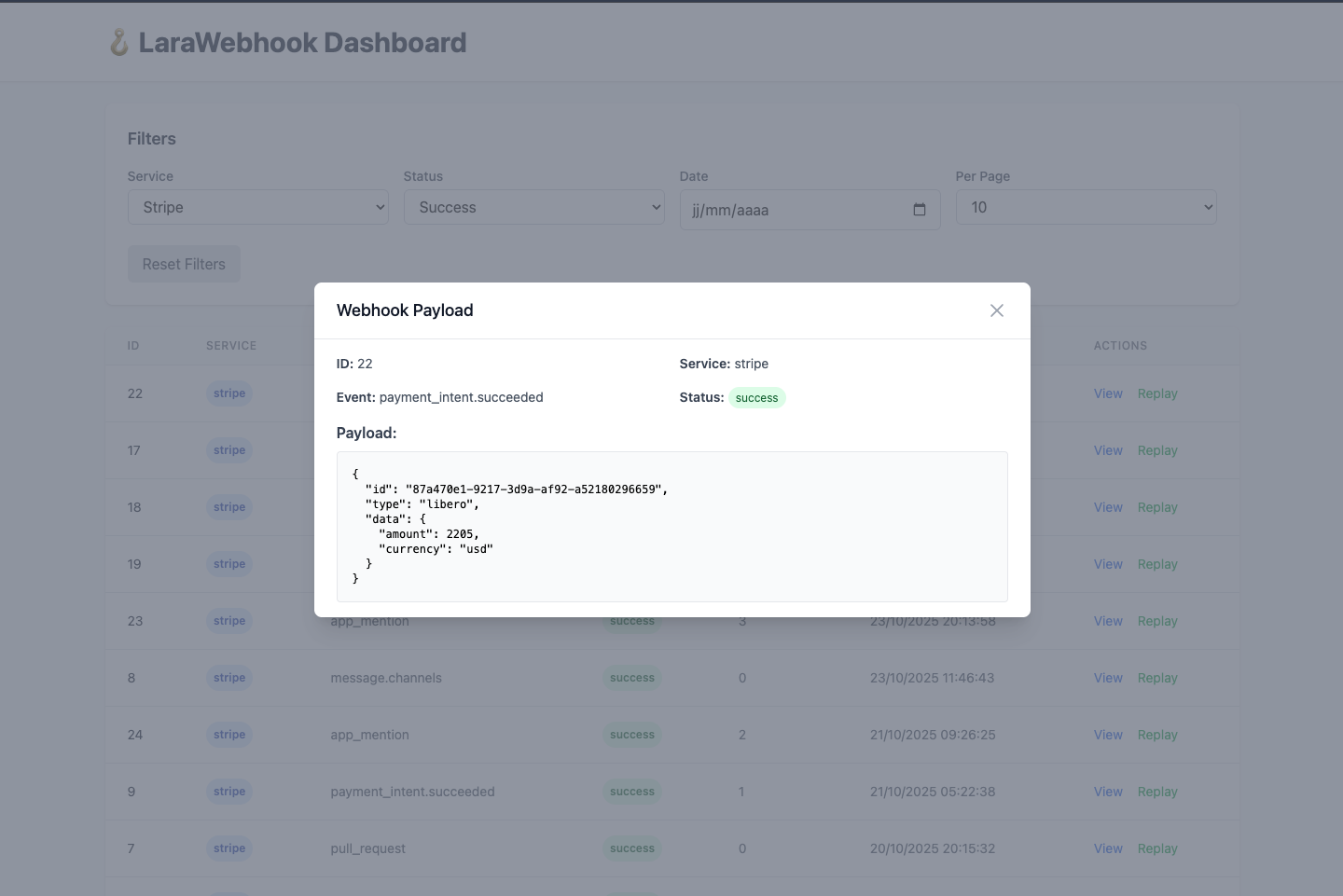View the message.channels webhook

(1108, 678)
